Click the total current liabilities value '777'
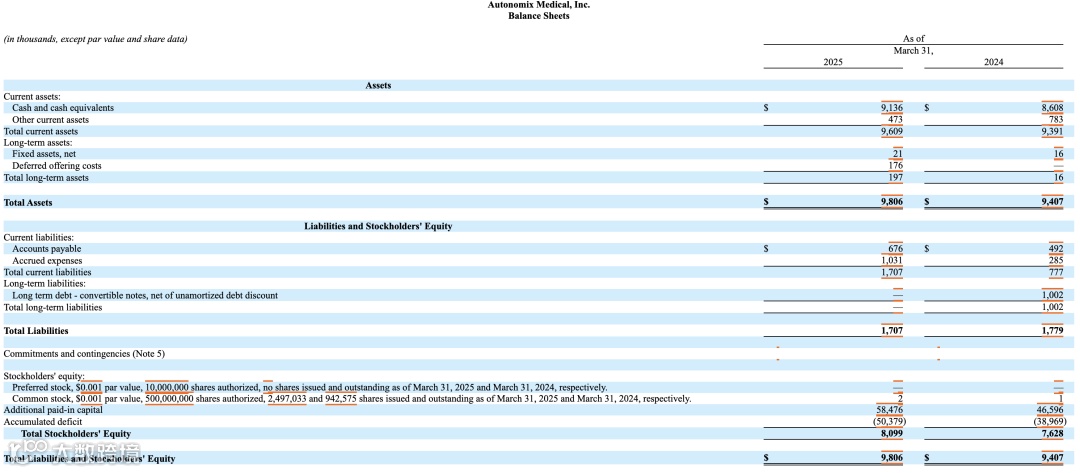 click(x=1057, y=273)
